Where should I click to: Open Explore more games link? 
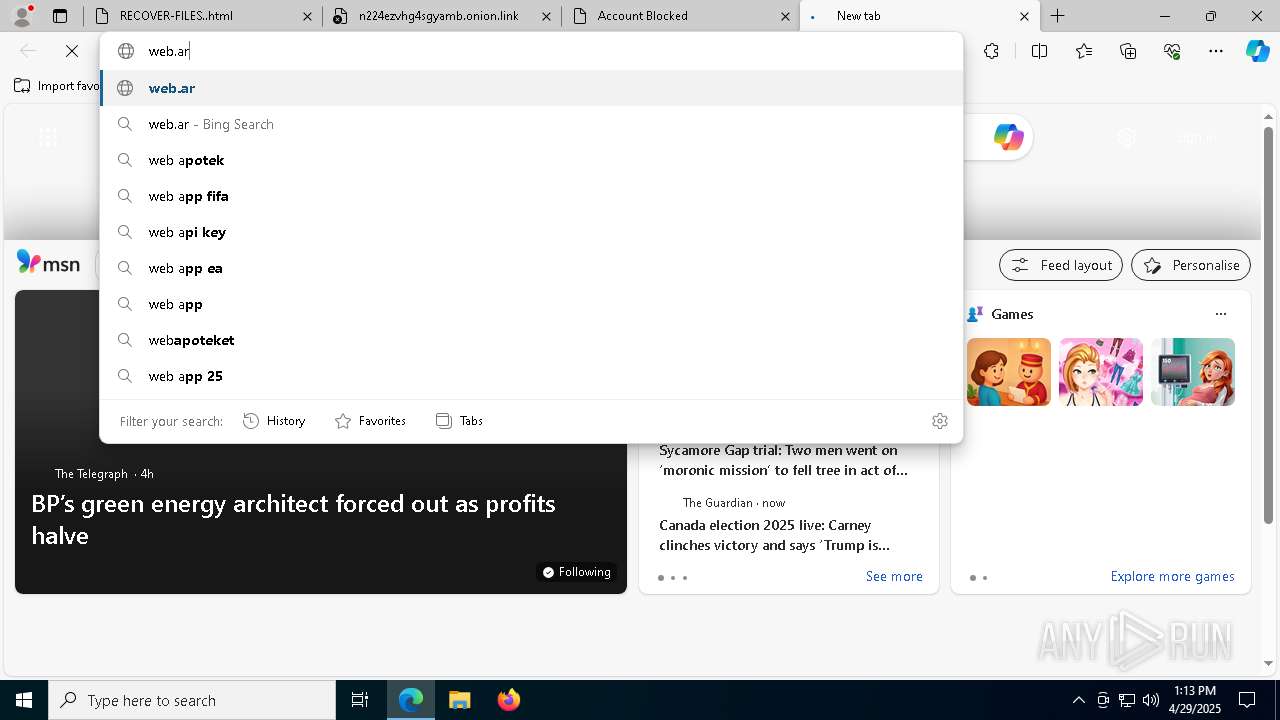click(x=1172, y=576)
